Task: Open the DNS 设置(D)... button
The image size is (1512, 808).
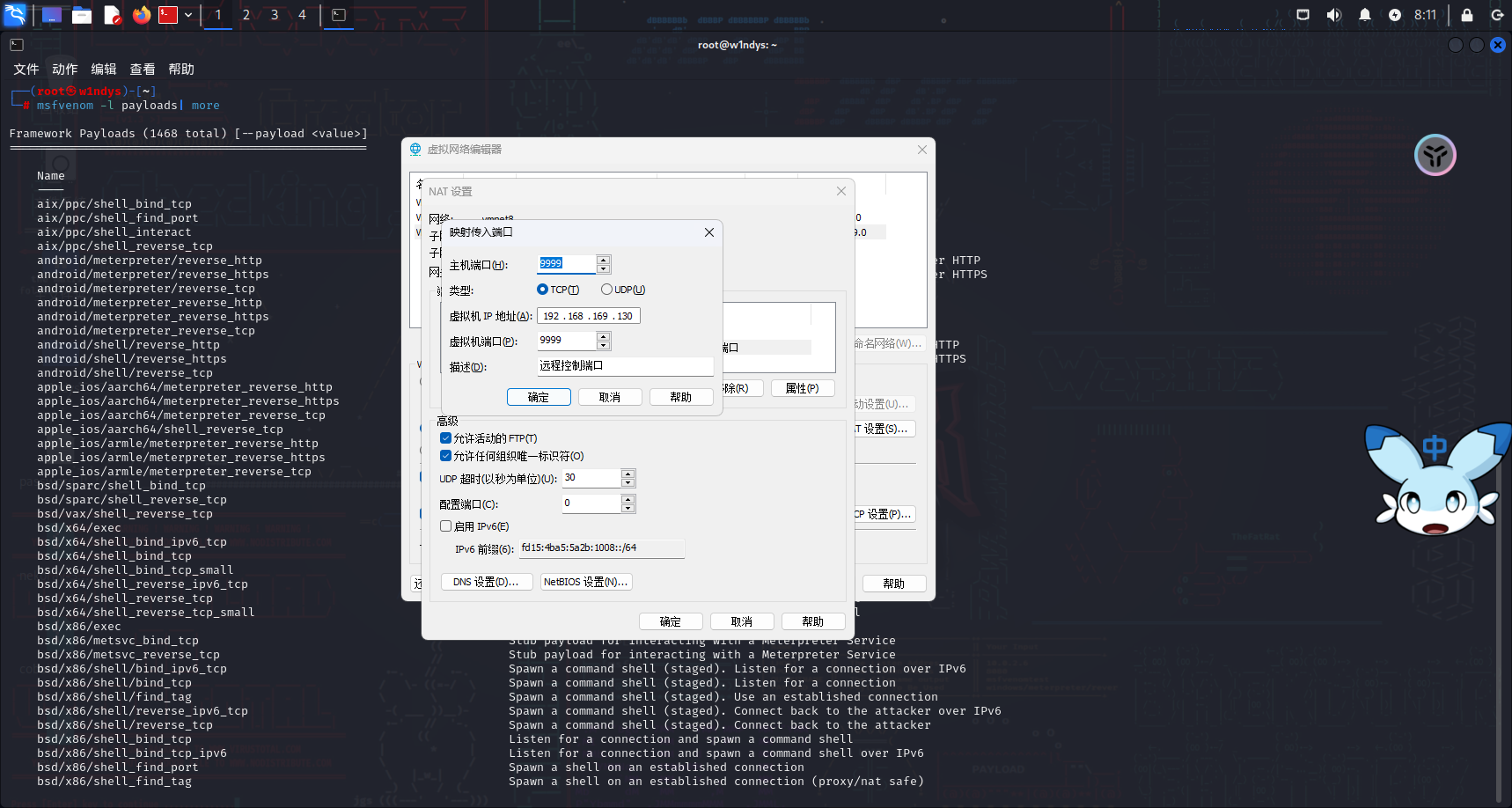Action: [486, 582]
